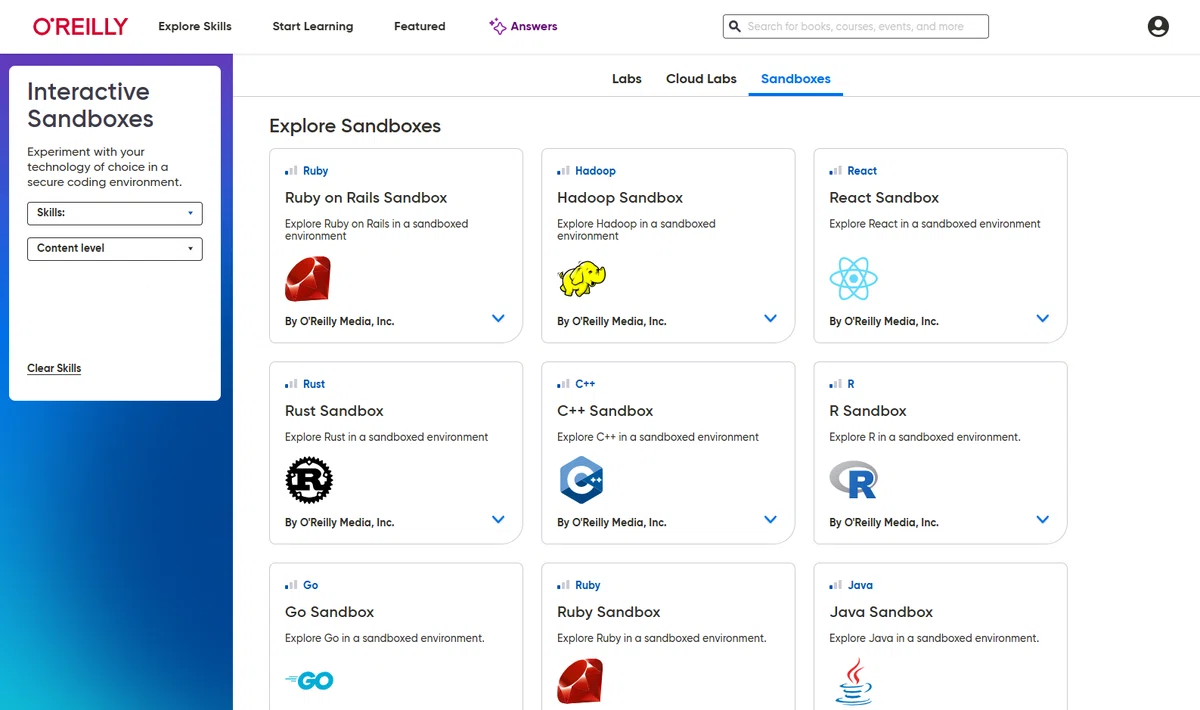Click the O'Reilly logo

(x=80, y=27)
